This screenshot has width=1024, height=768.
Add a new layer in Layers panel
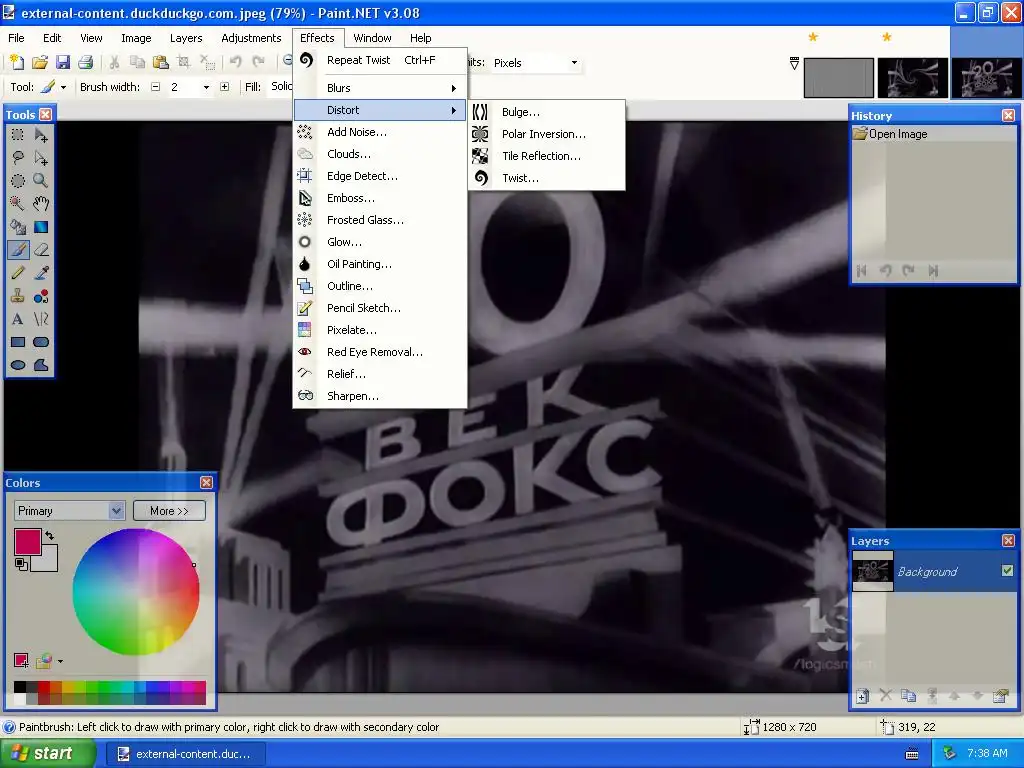(x=862, y=696)
